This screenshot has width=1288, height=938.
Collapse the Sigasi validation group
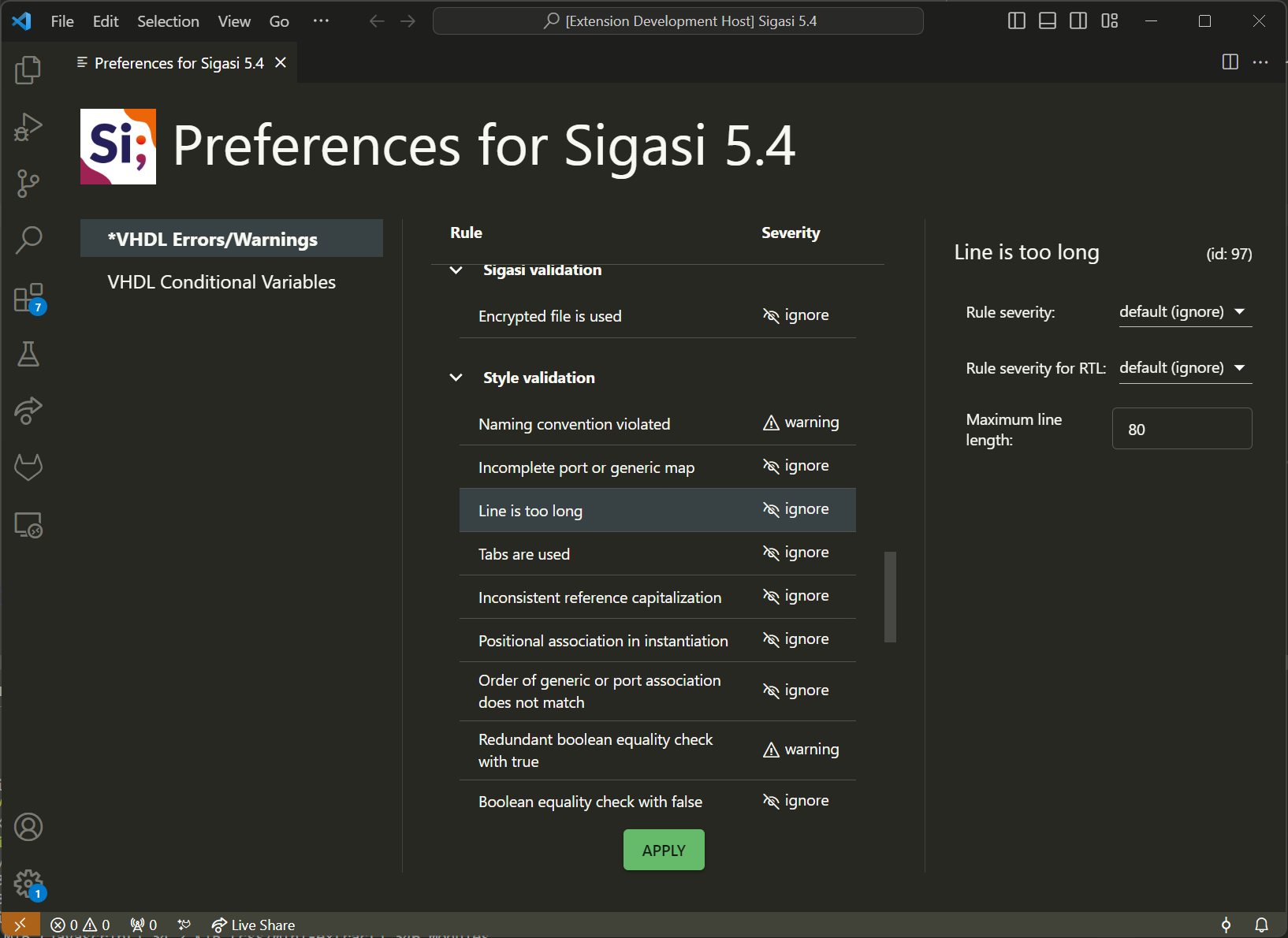[x=456, y=270]
